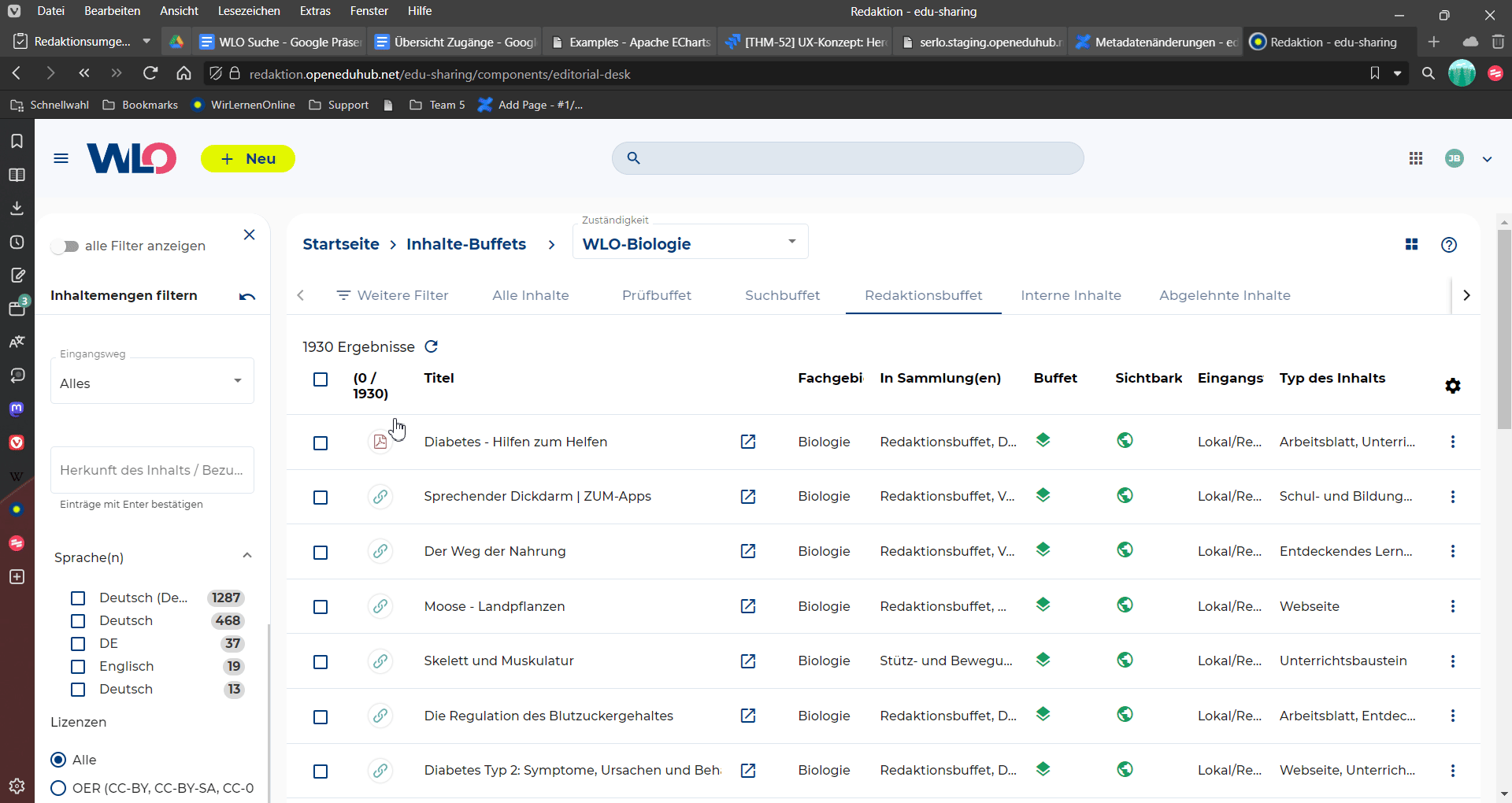Tick checkbox for Der Weg der Nahrung row
This screenshot has height=803, width=1512.
[x=321, y=553]
